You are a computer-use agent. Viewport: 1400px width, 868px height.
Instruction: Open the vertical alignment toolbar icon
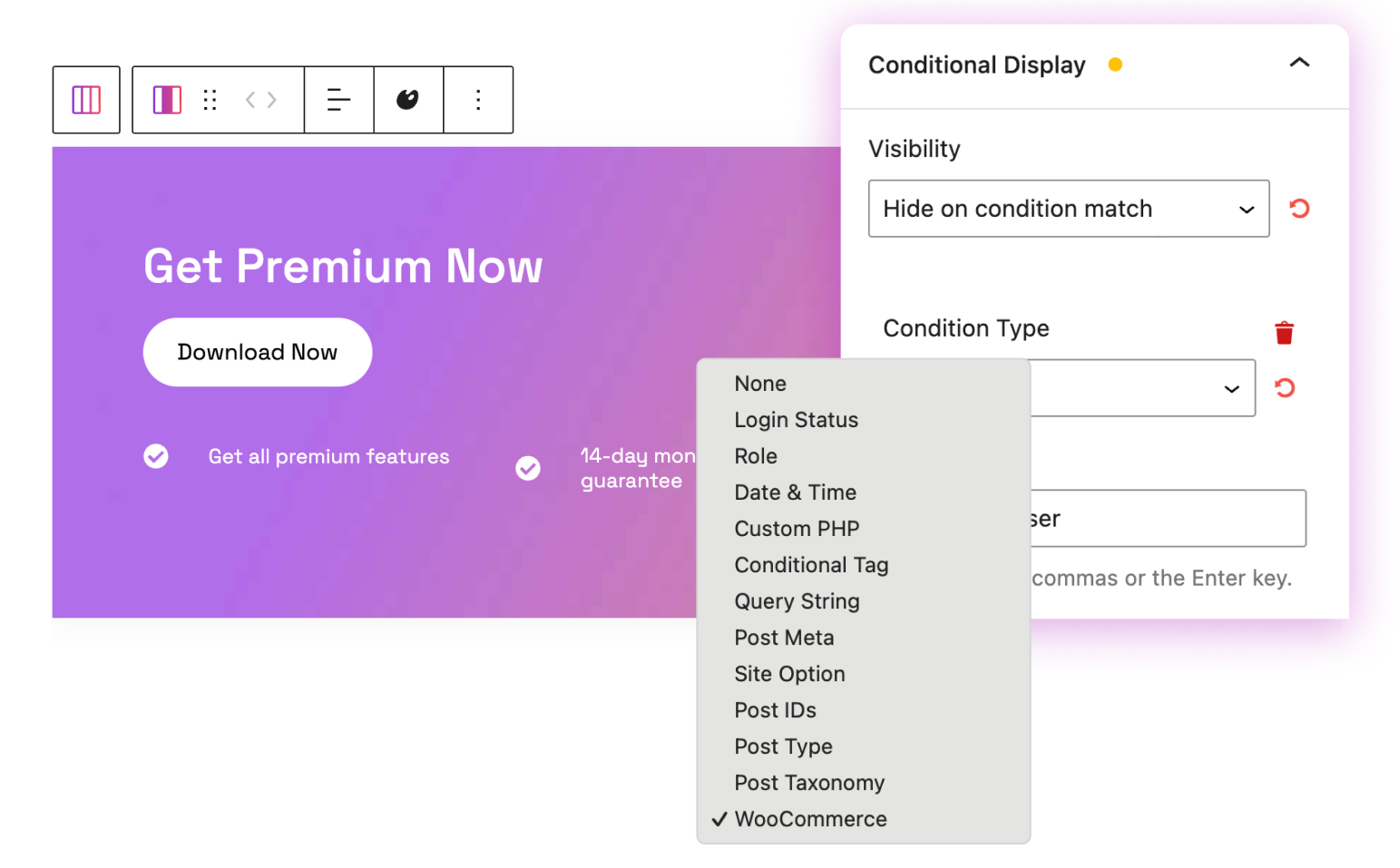coord(338,100)
